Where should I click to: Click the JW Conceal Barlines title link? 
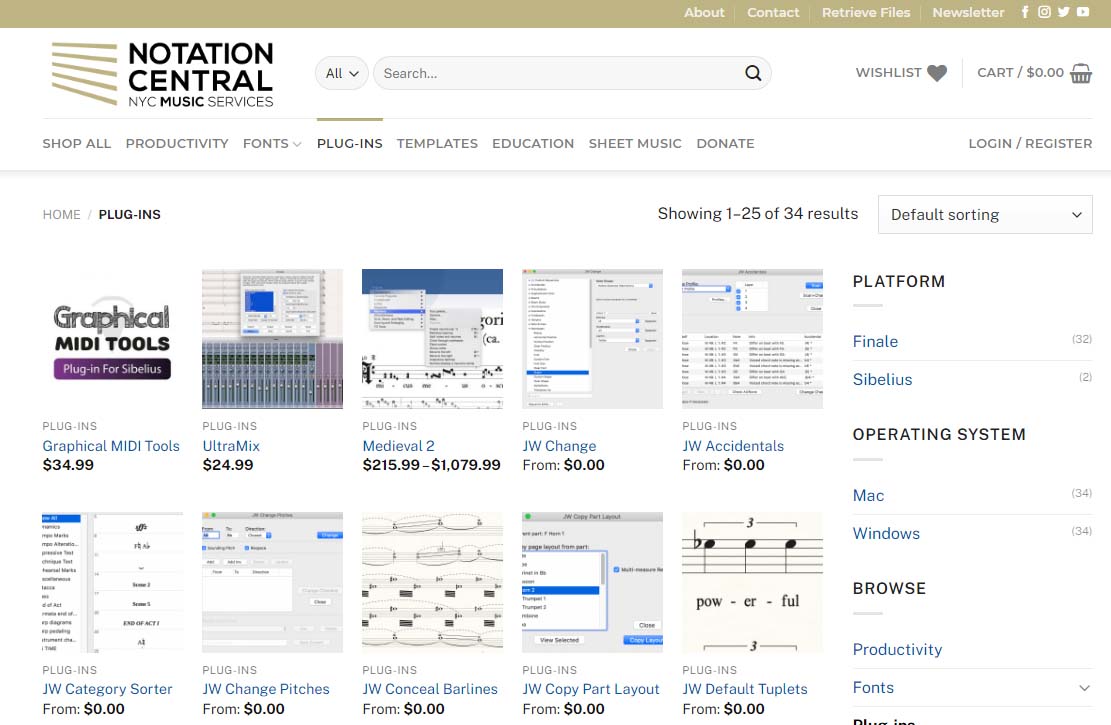pyautogui.click(x=430, y=689)
